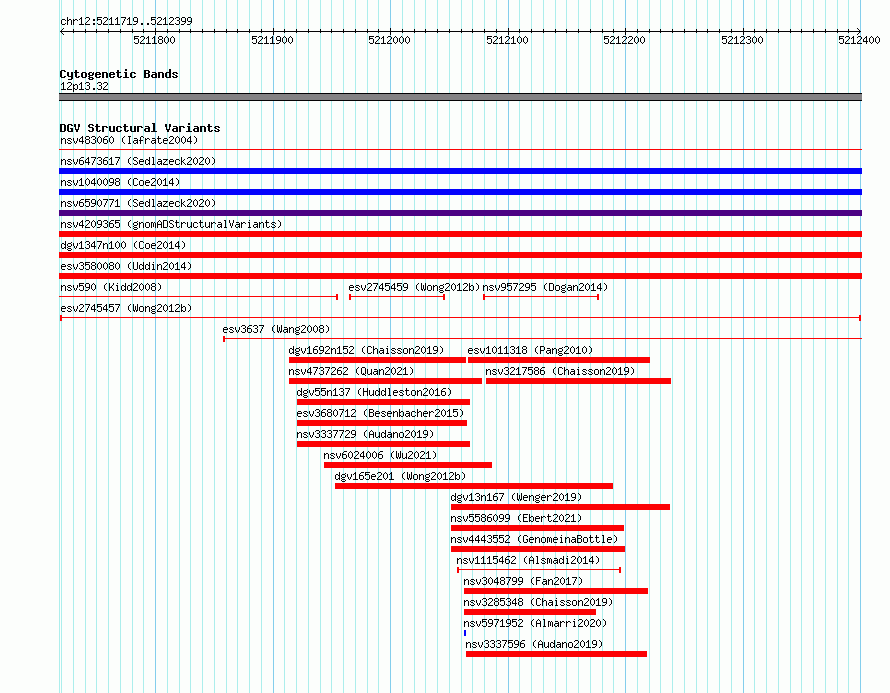Open the nsv6473617 (Sedlazeck2020) label
The image size is (890, 693).
(138, 161)
